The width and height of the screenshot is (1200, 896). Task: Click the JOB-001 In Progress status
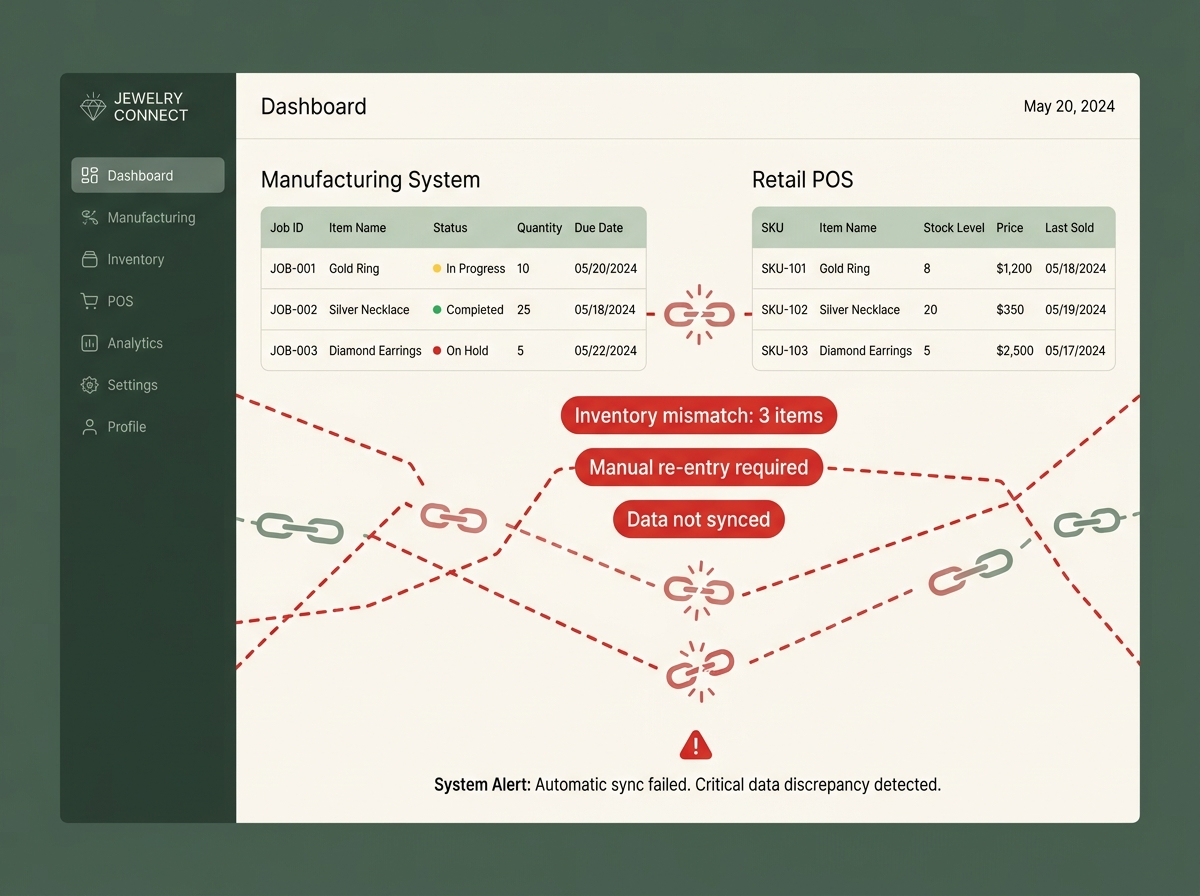click(469, 269)
